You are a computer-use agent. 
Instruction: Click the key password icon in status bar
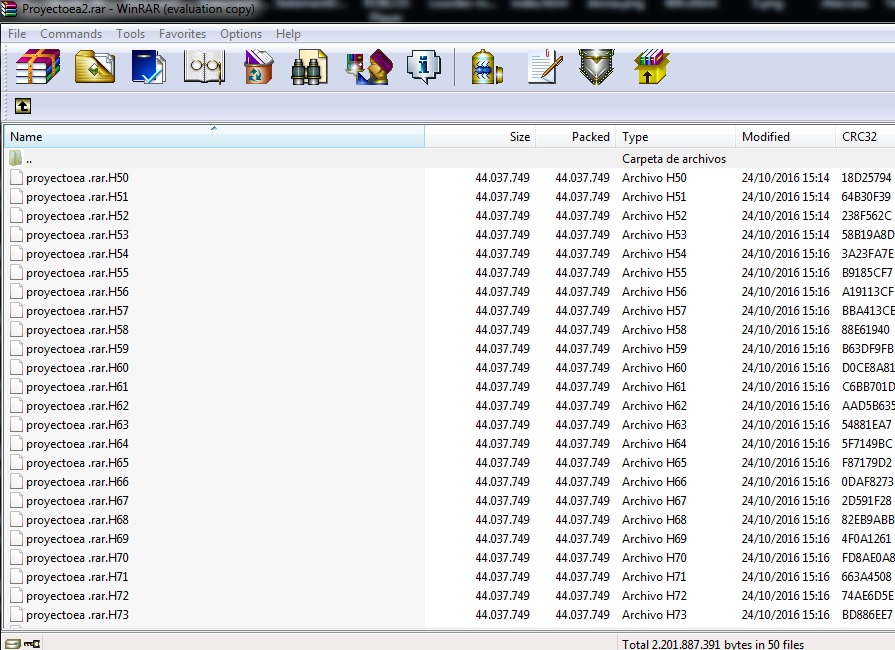tap(32, 643)
